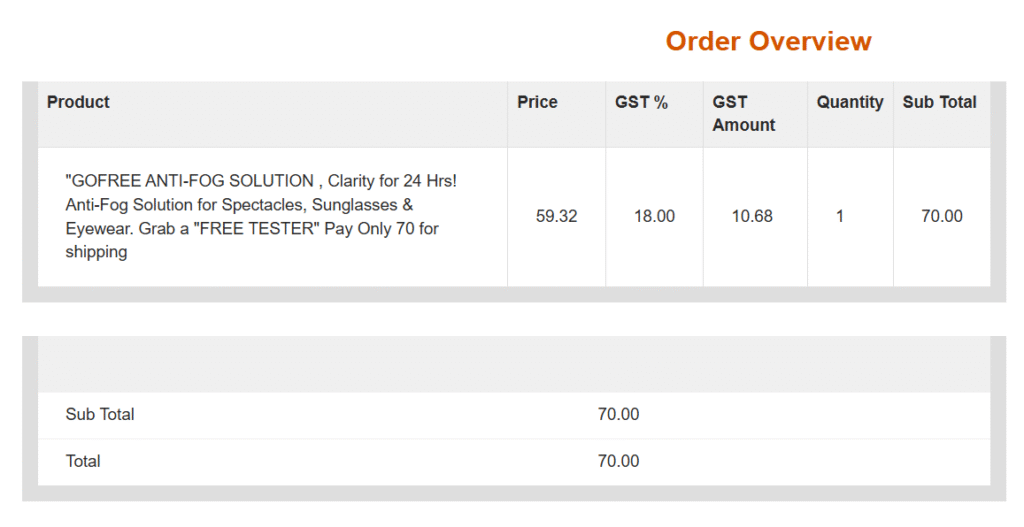Viewport: 1024px width, 527px height.
Task: Click the empty gray summary header bar
Action: (514, 364)
